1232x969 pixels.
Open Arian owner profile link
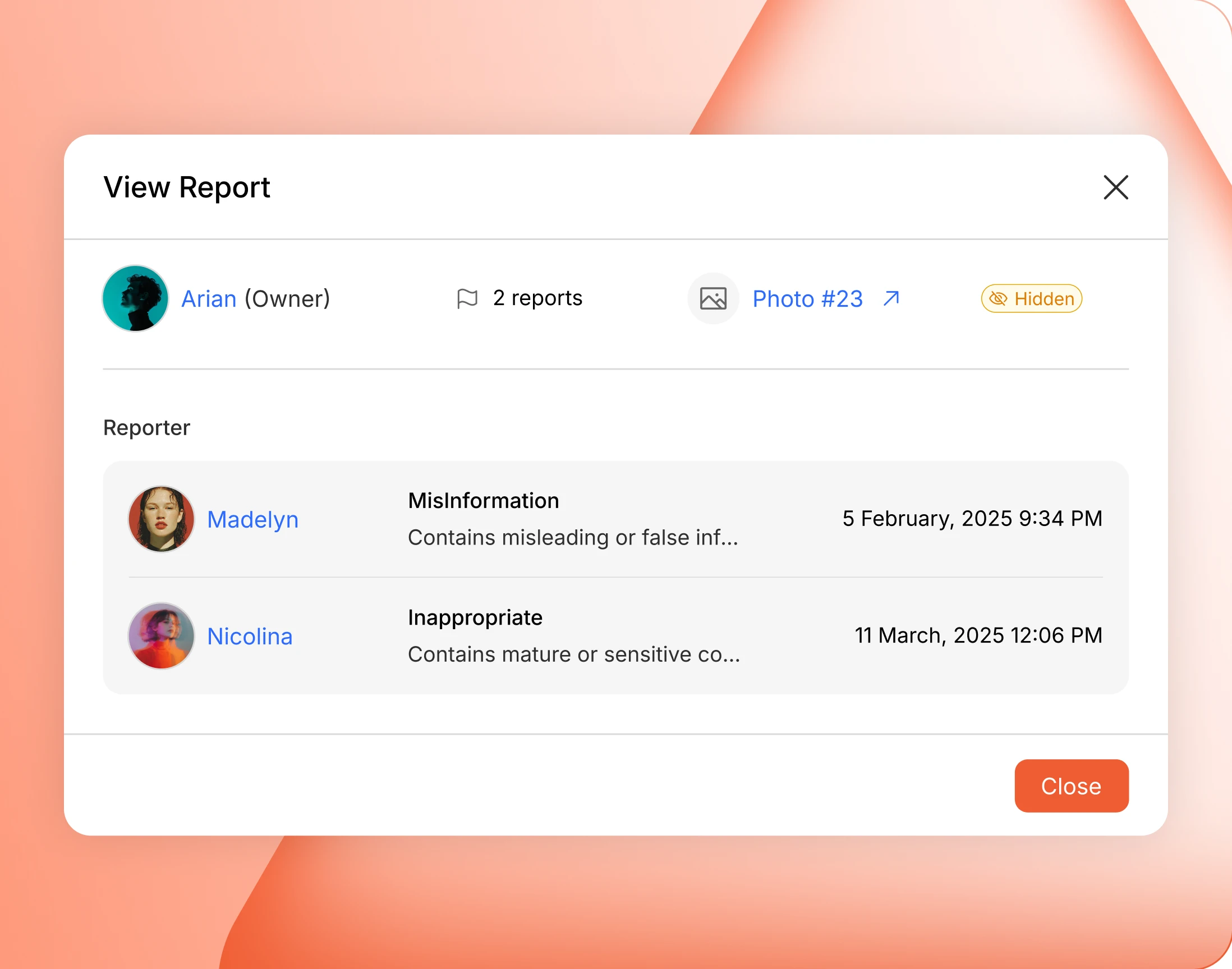pos(209,299)
